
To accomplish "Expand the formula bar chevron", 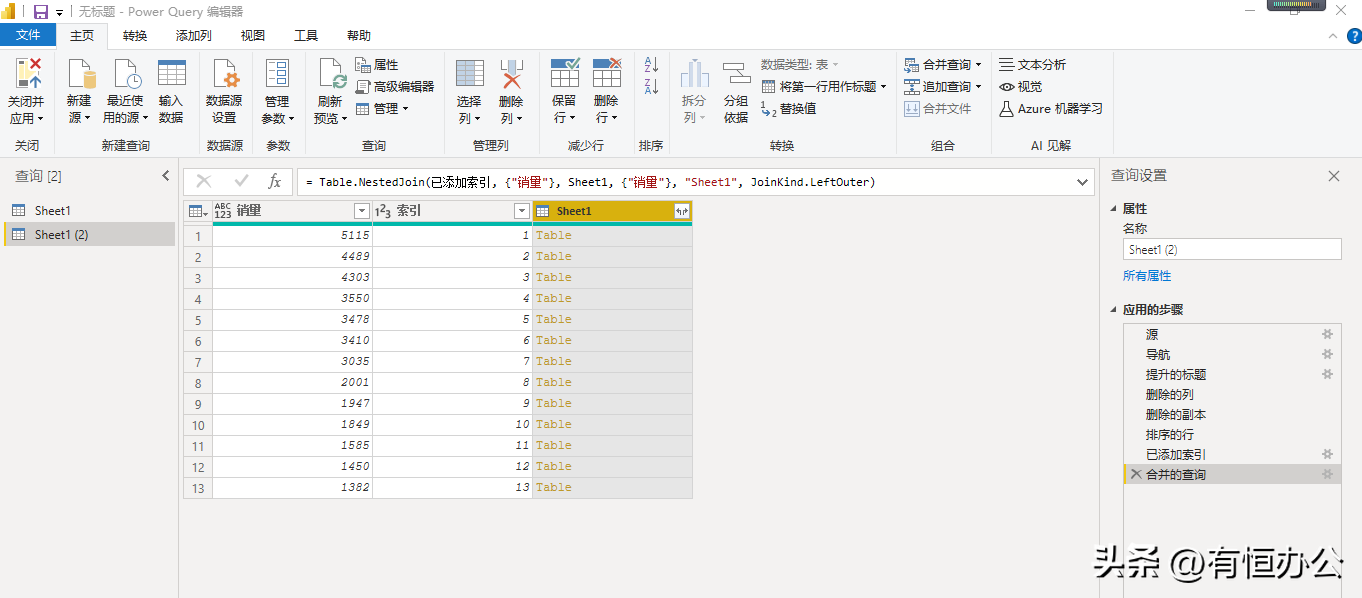I will [1083, 182].
